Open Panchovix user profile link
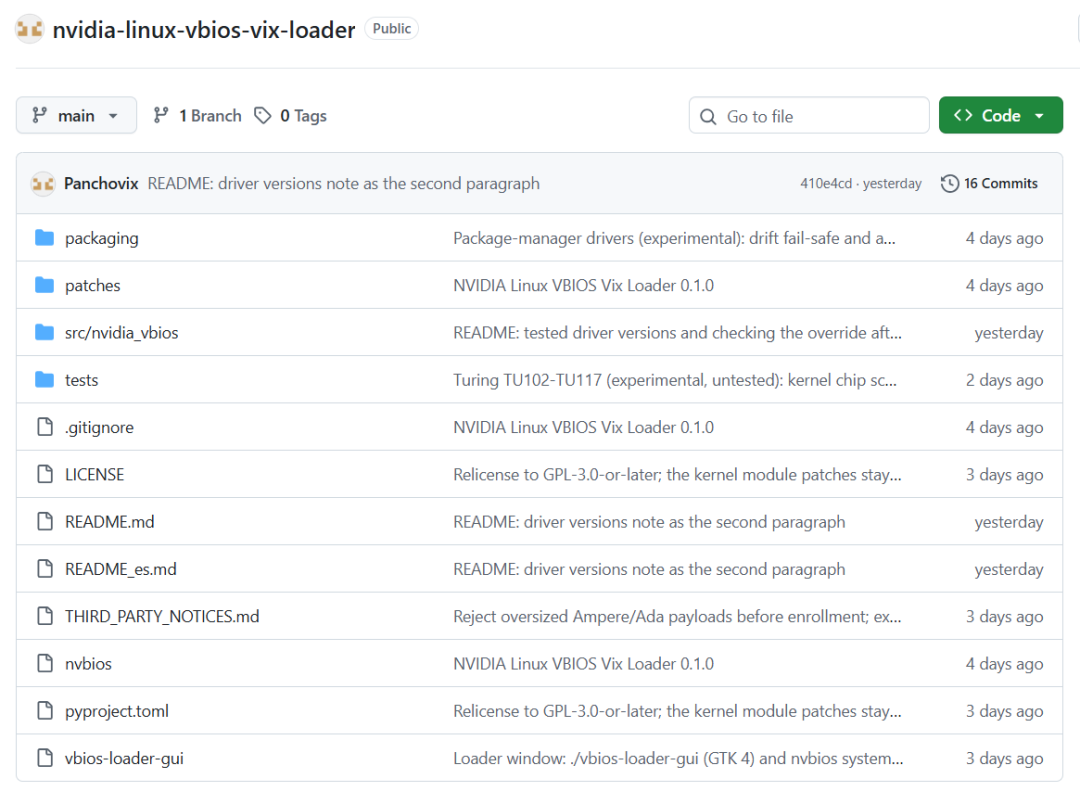1080x791 pixels. 101,184
